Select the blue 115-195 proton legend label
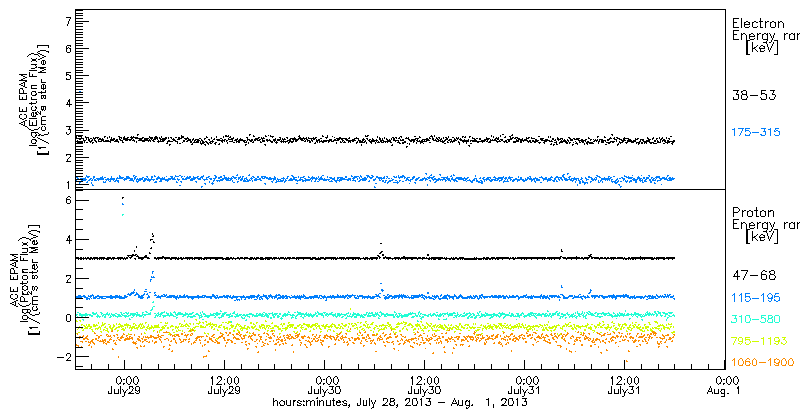 pos(756,297)
